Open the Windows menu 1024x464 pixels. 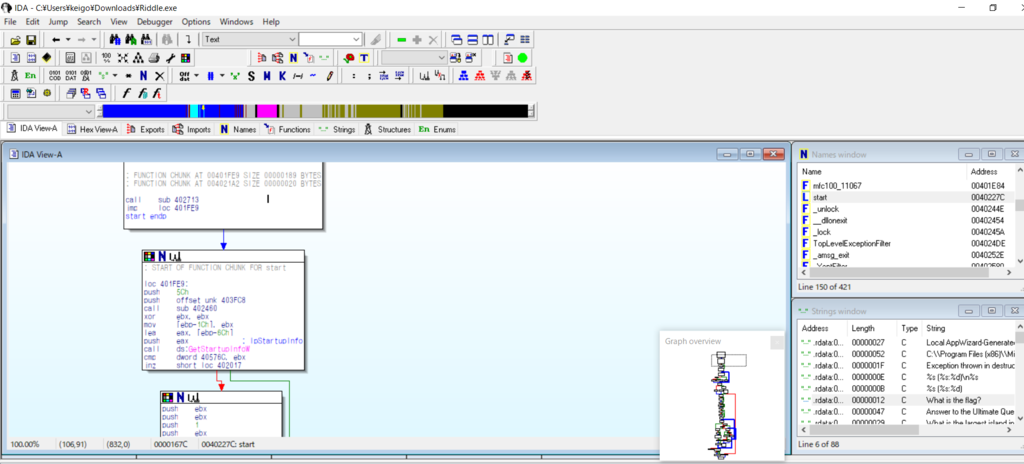click(x=236, y=22)
